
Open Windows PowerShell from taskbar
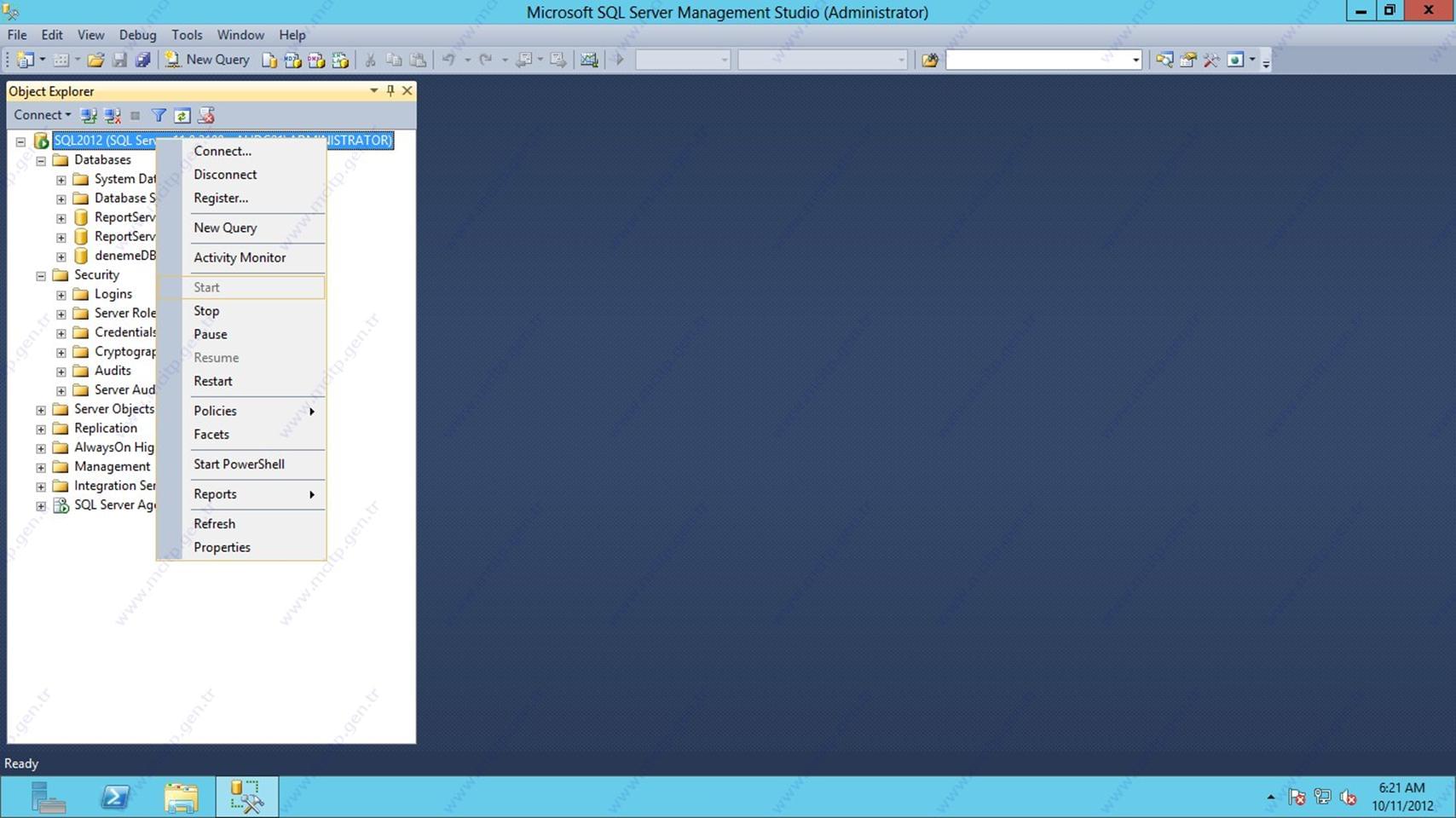click(115, 797)
